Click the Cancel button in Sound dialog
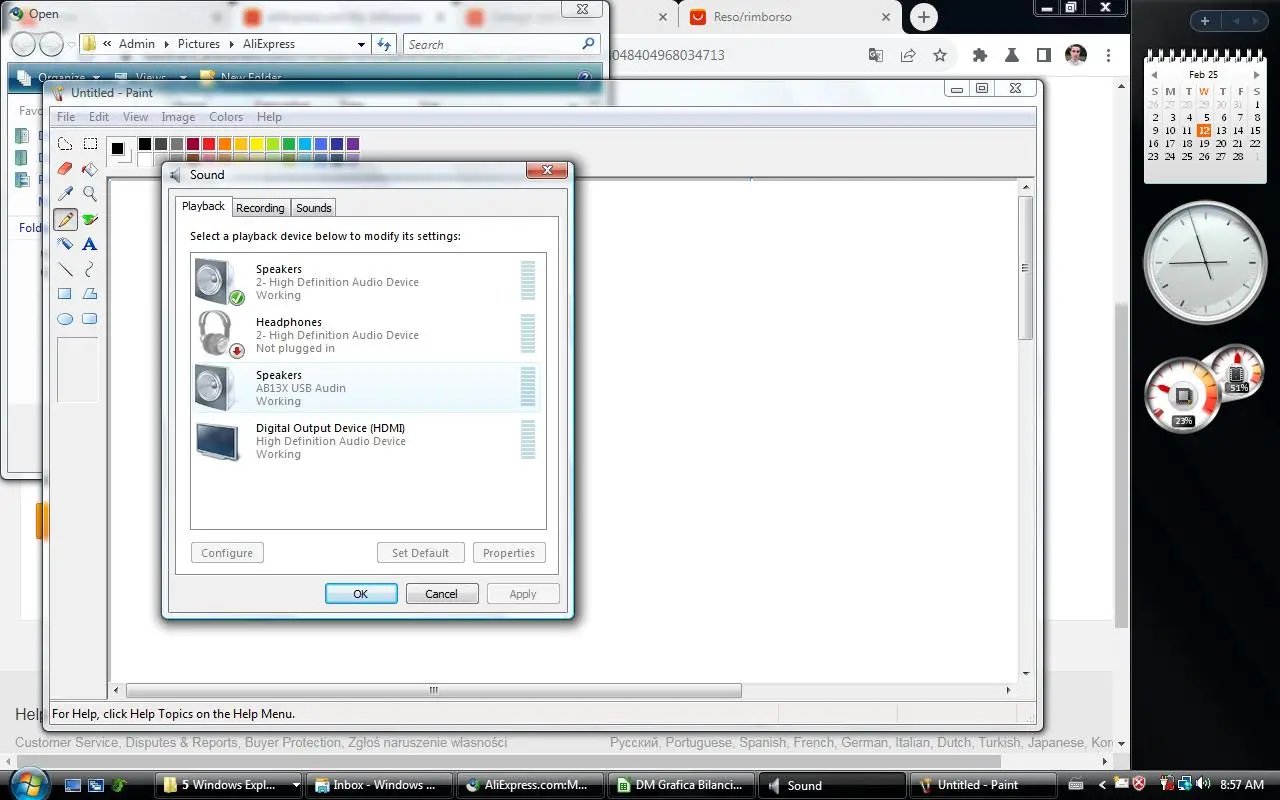 tap(442, 594)
